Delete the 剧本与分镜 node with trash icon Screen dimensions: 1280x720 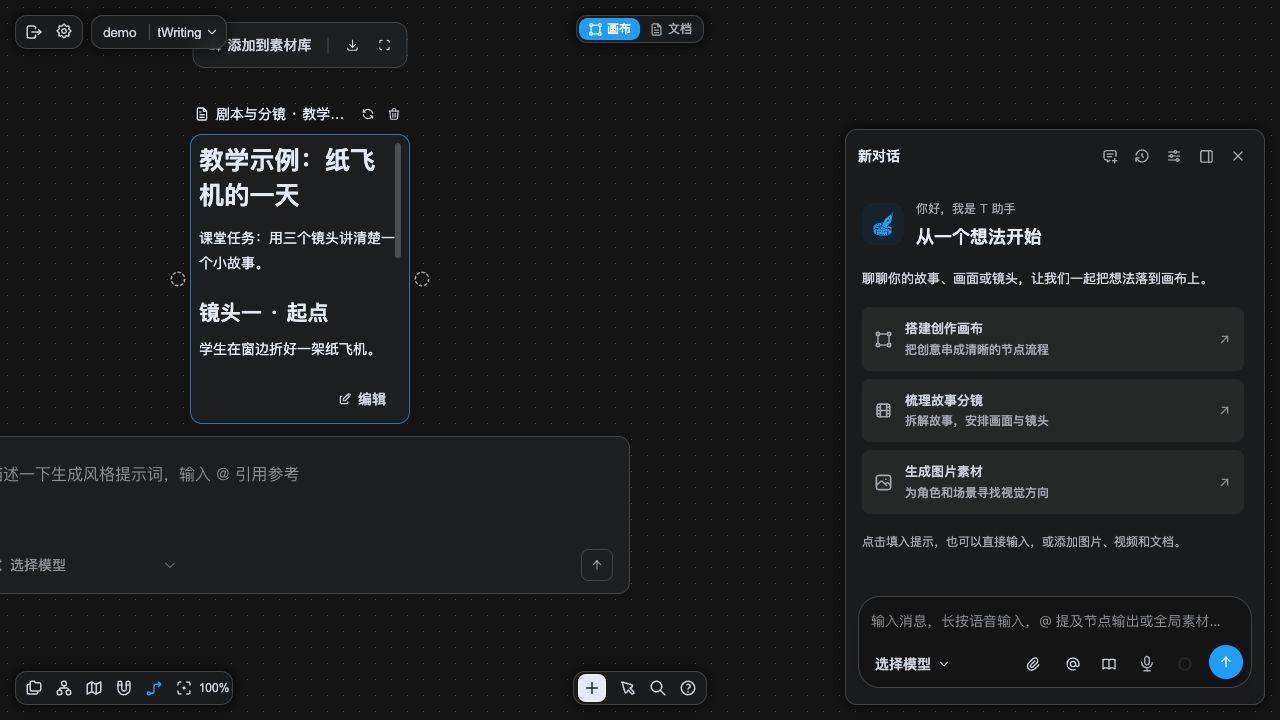click(394, 114)
